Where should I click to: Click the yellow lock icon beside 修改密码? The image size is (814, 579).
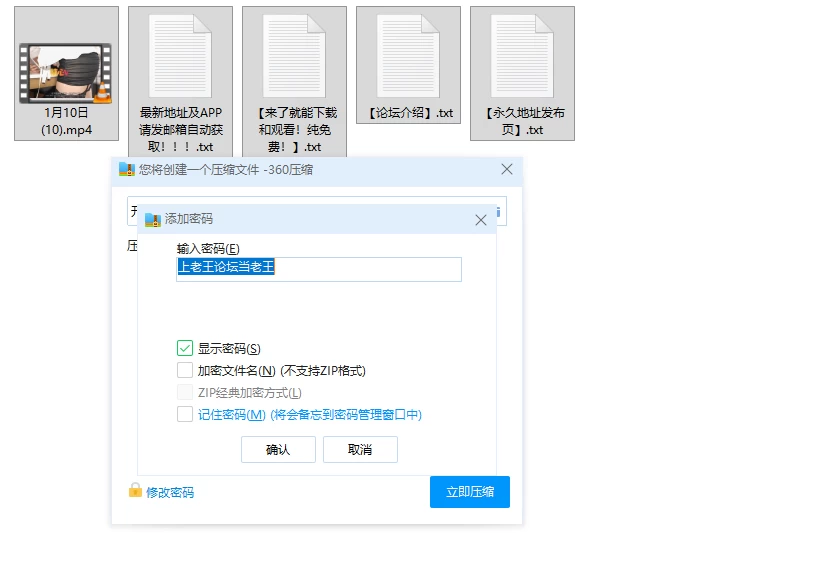coord(135,490)
